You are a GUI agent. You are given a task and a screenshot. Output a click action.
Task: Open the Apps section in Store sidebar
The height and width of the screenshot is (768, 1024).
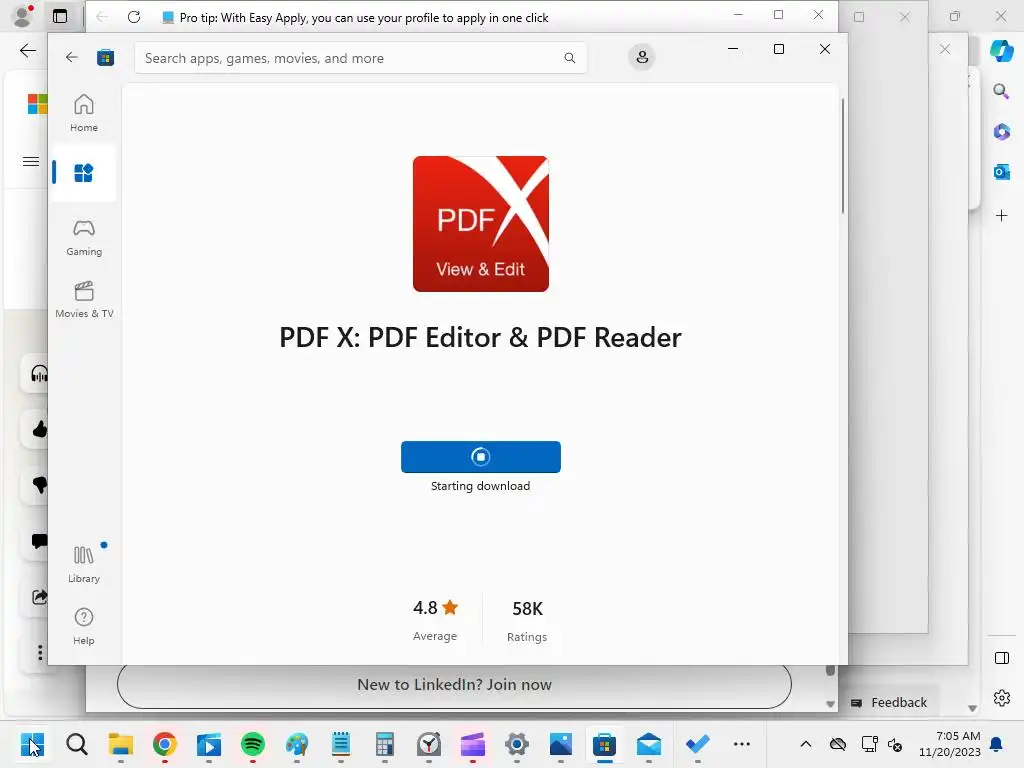(x=84, y=173)
